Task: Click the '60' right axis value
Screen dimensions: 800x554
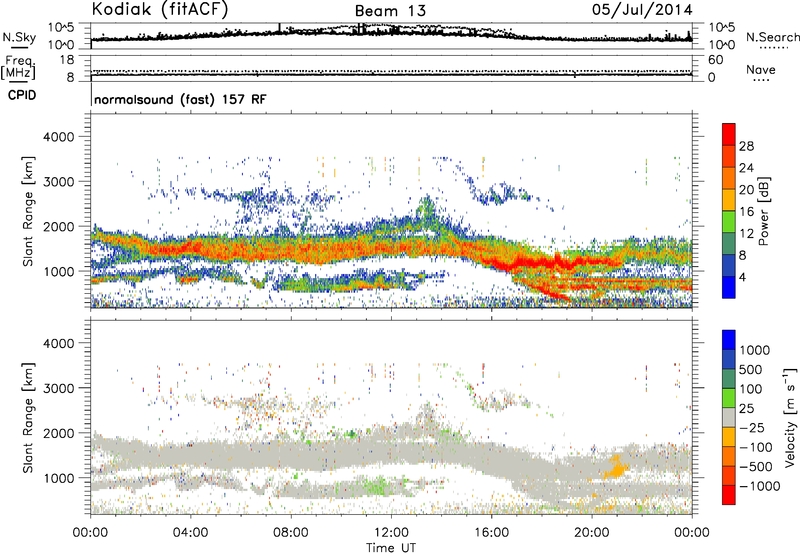Action: click(715, 60)
